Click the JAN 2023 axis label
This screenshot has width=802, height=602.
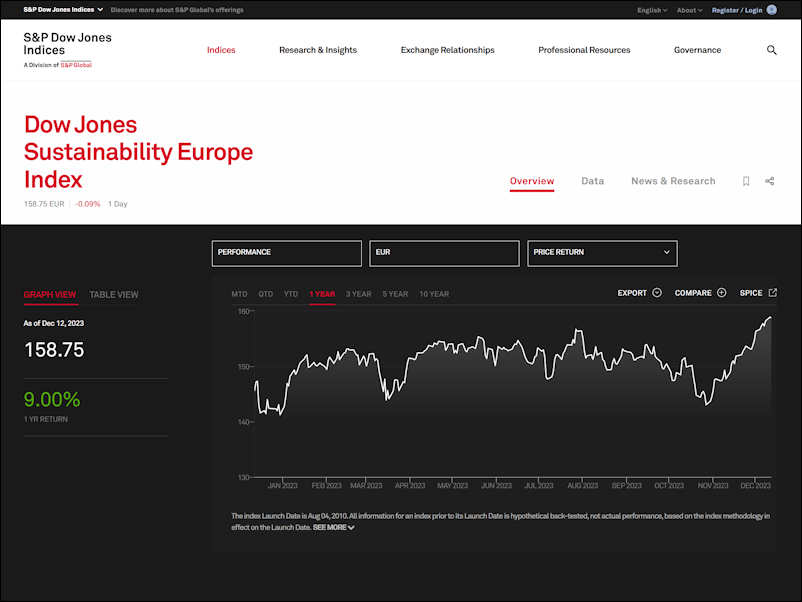click(282, 485)
